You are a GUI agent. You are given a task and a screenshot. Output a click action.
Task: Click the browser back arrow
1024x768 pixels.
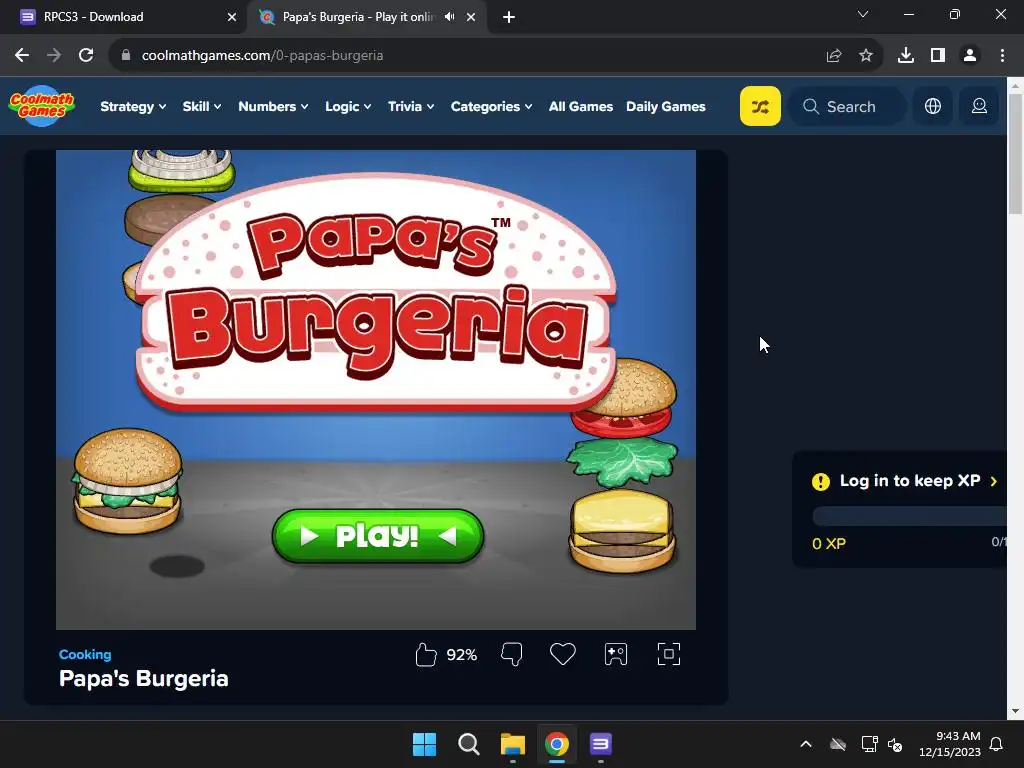tap(22, 56)
